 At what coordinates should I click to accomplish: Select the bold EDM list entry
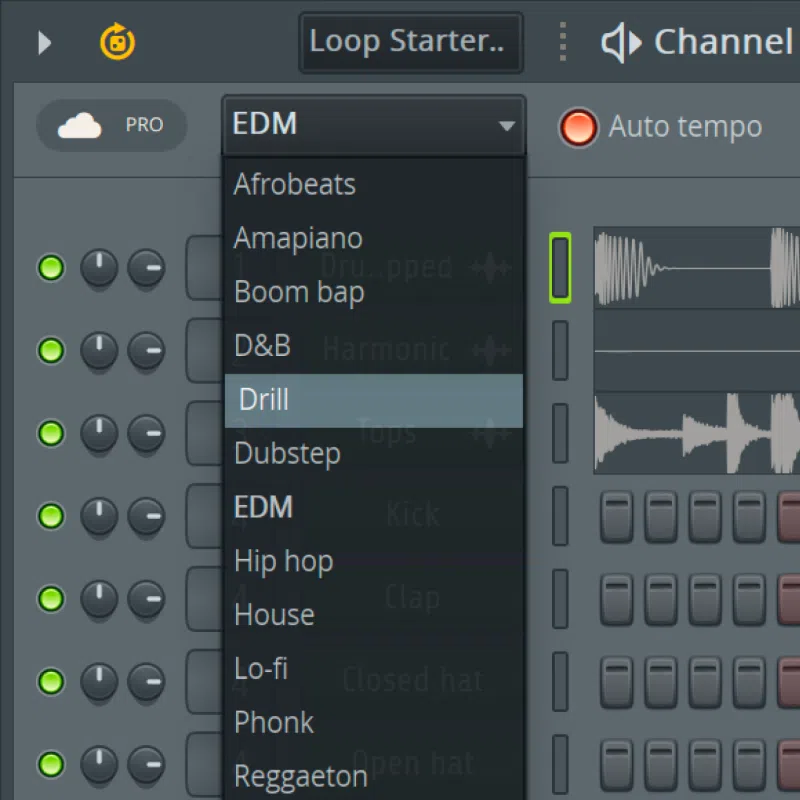click(x=373, y=507)
